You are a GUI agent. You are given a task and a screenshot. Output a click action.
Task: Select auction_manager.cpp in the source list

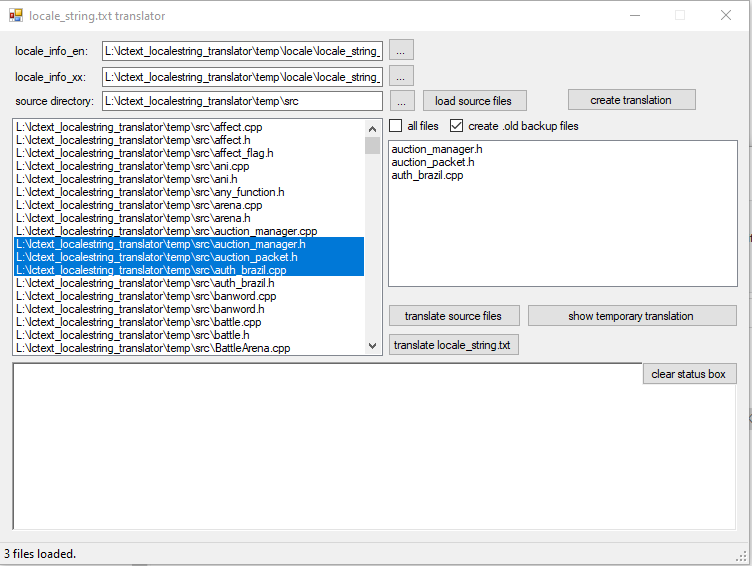point(189,231)
